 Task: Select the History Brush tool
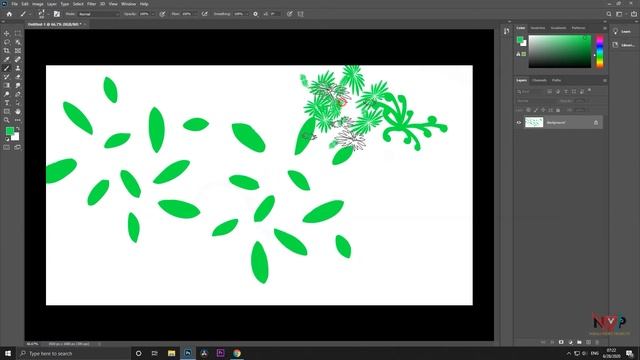click(x=7, y=77)
